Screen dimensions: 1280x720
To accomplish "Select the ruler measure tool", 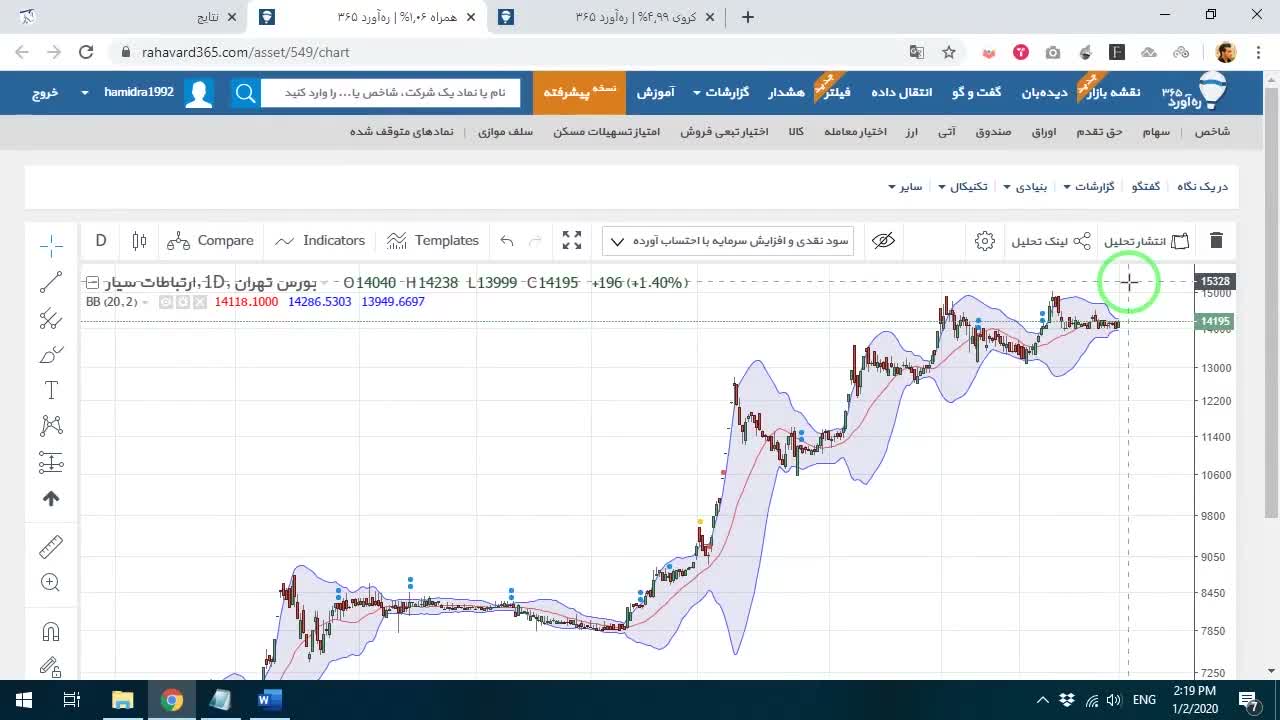I will click(x=51, y=546).
